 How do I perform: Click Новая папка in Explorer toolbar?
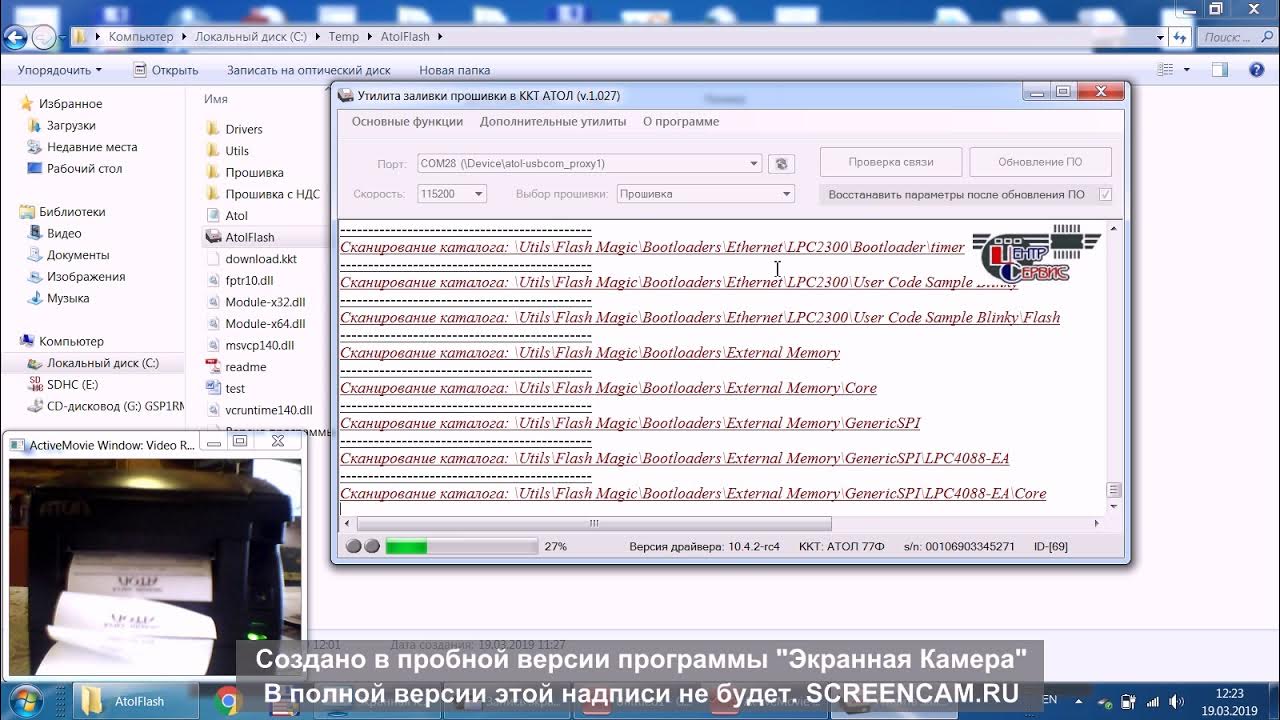click(x=454, y=70)
